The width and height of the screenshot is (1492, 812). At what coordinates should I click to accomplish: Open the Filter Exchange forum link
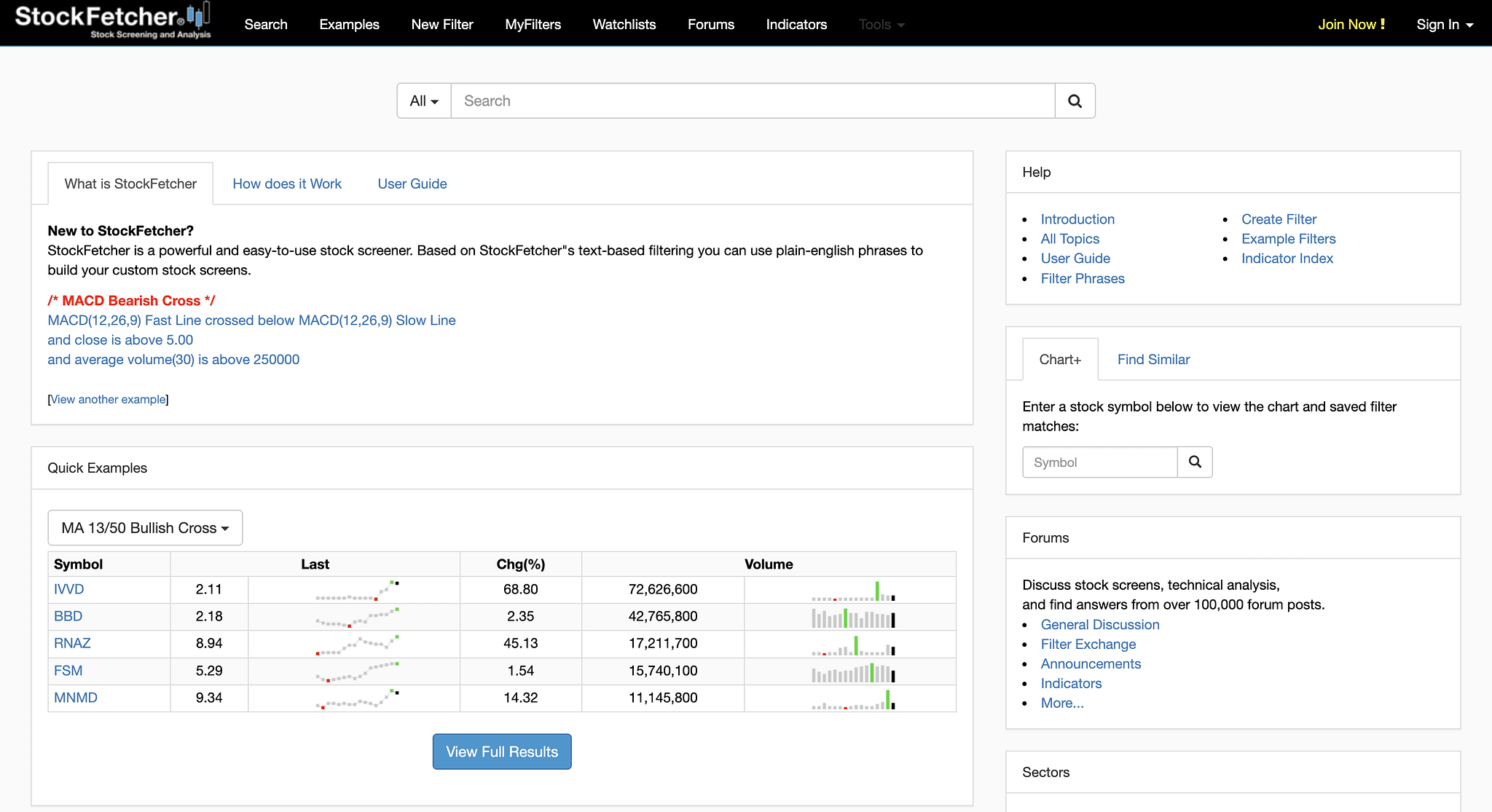click(1088, 644)
